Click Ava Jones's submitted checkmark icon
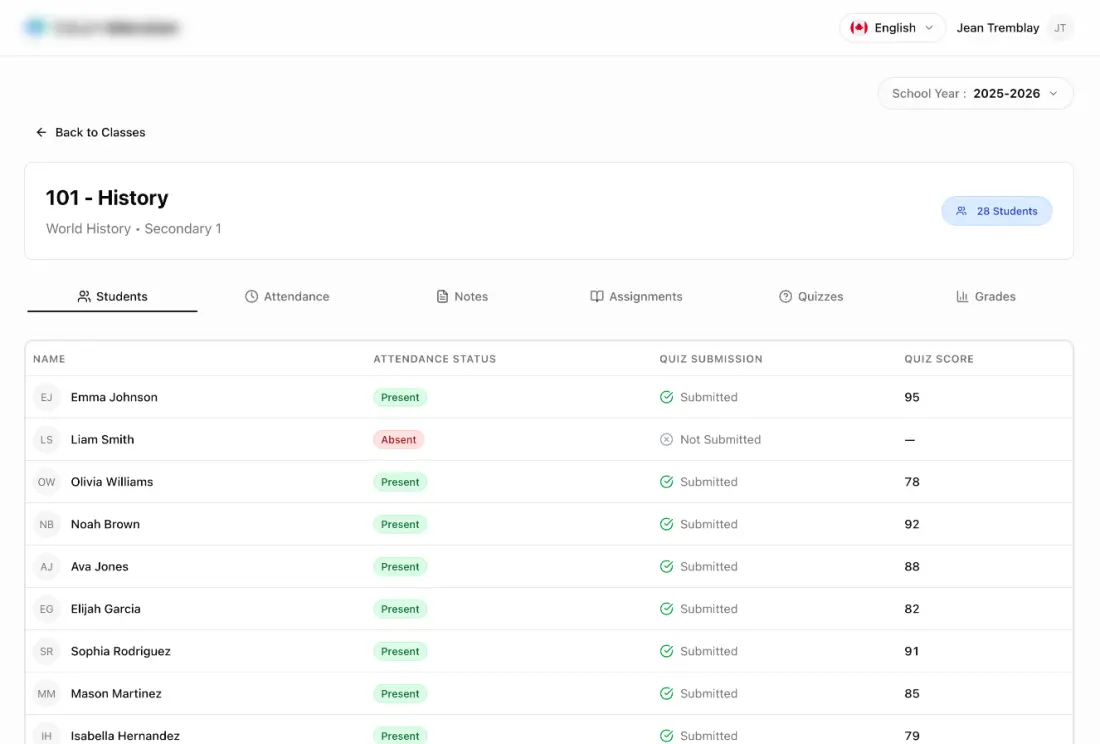This screenshot has width=1100, height=744. coord(666,567)
